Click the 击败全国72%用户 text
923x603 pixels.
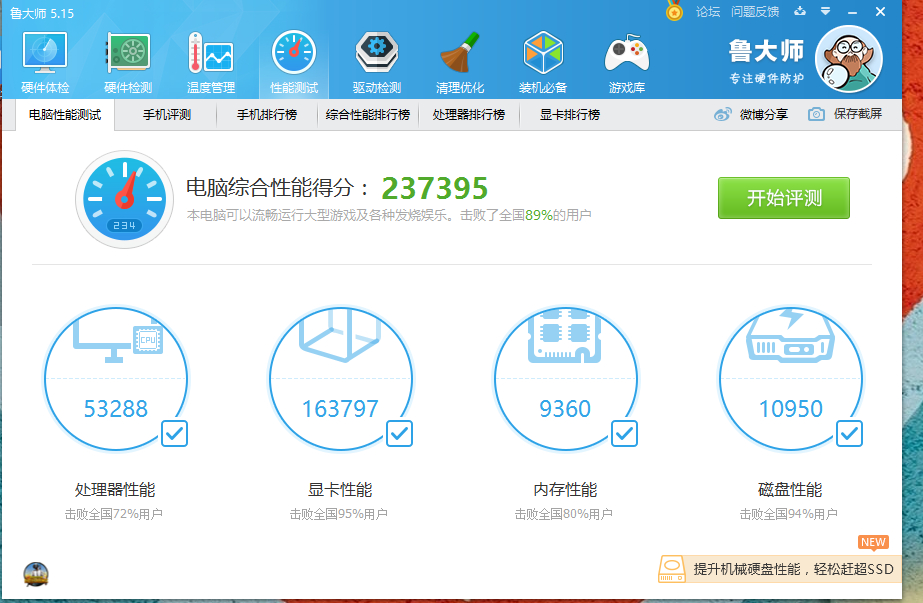tap(114, 514)
